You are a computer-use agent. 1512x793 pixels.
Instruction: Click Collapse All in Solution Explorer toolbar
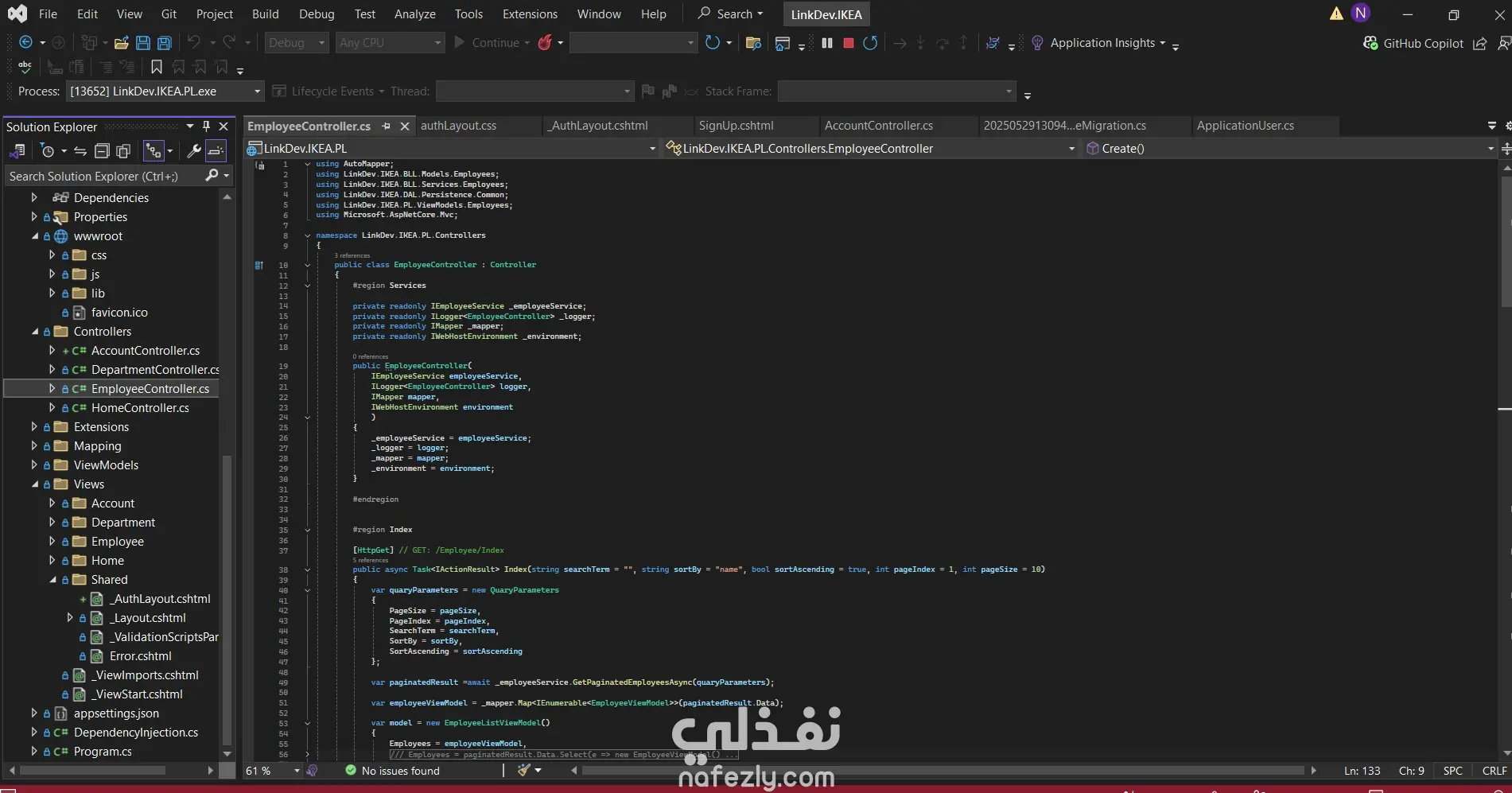pyautogui.click(x=102, y=151)
